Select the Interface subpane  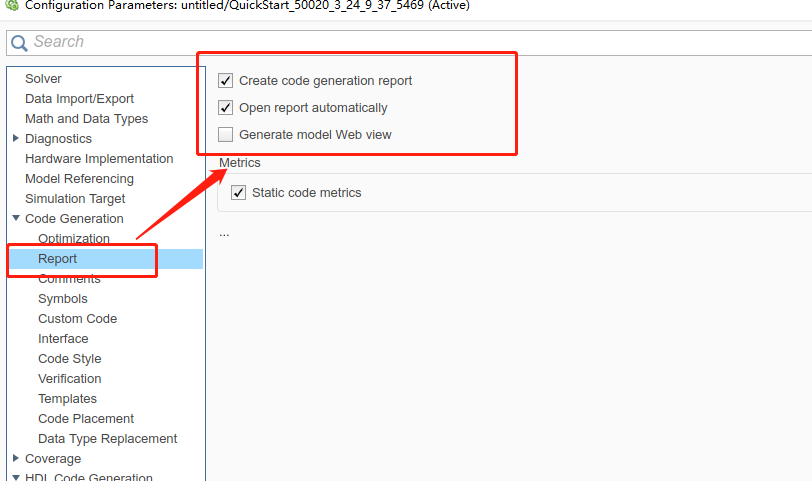pyautogui.click(x=63, y=339)
